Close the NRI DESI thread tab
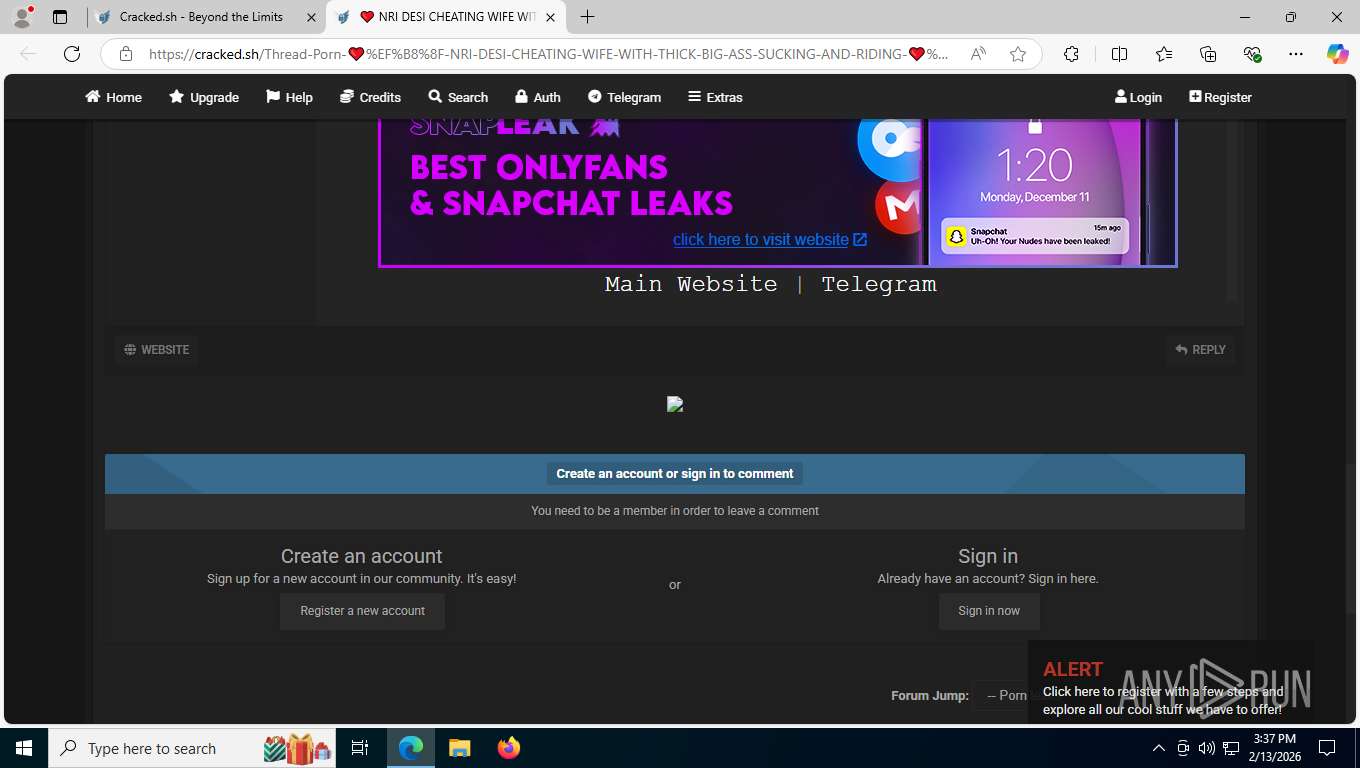 pos(550,17)
